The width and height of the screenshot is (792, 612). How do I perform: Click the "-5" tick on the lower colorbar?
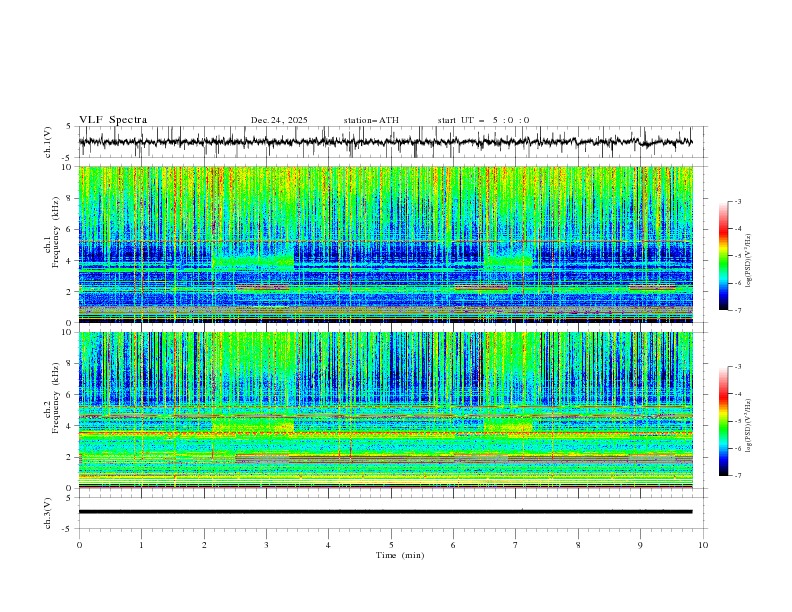(738, 421)
